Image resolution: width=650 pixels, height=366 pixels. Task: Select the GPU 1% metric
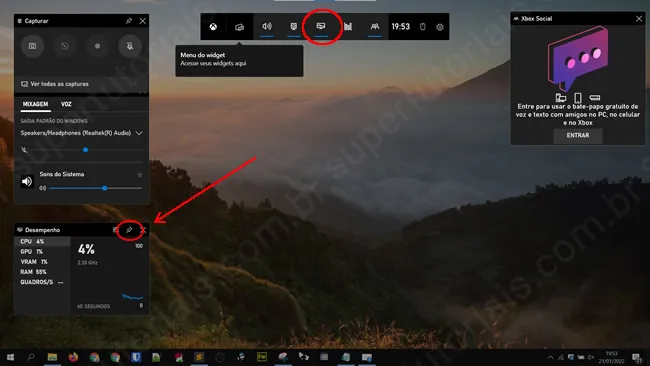[x=42, y=252]
